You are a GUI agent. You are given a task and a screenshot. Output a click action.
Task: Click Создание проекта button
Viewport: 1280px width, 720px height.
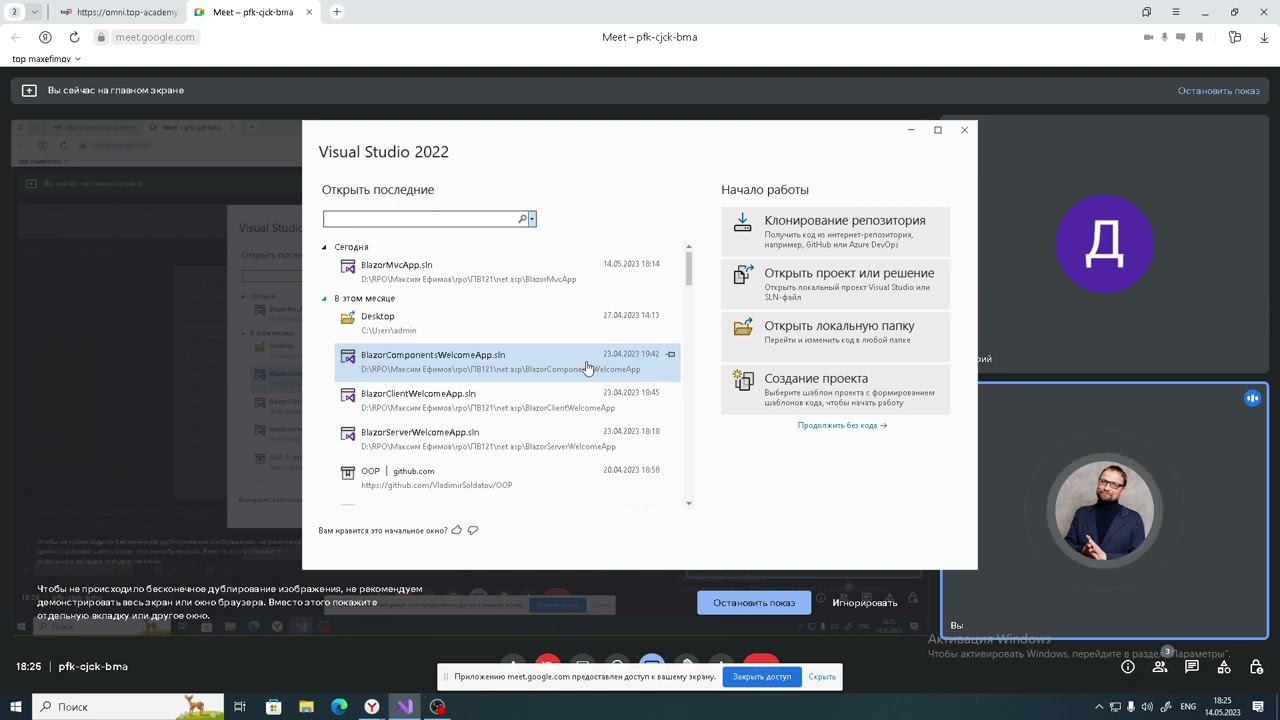point(835,390)
